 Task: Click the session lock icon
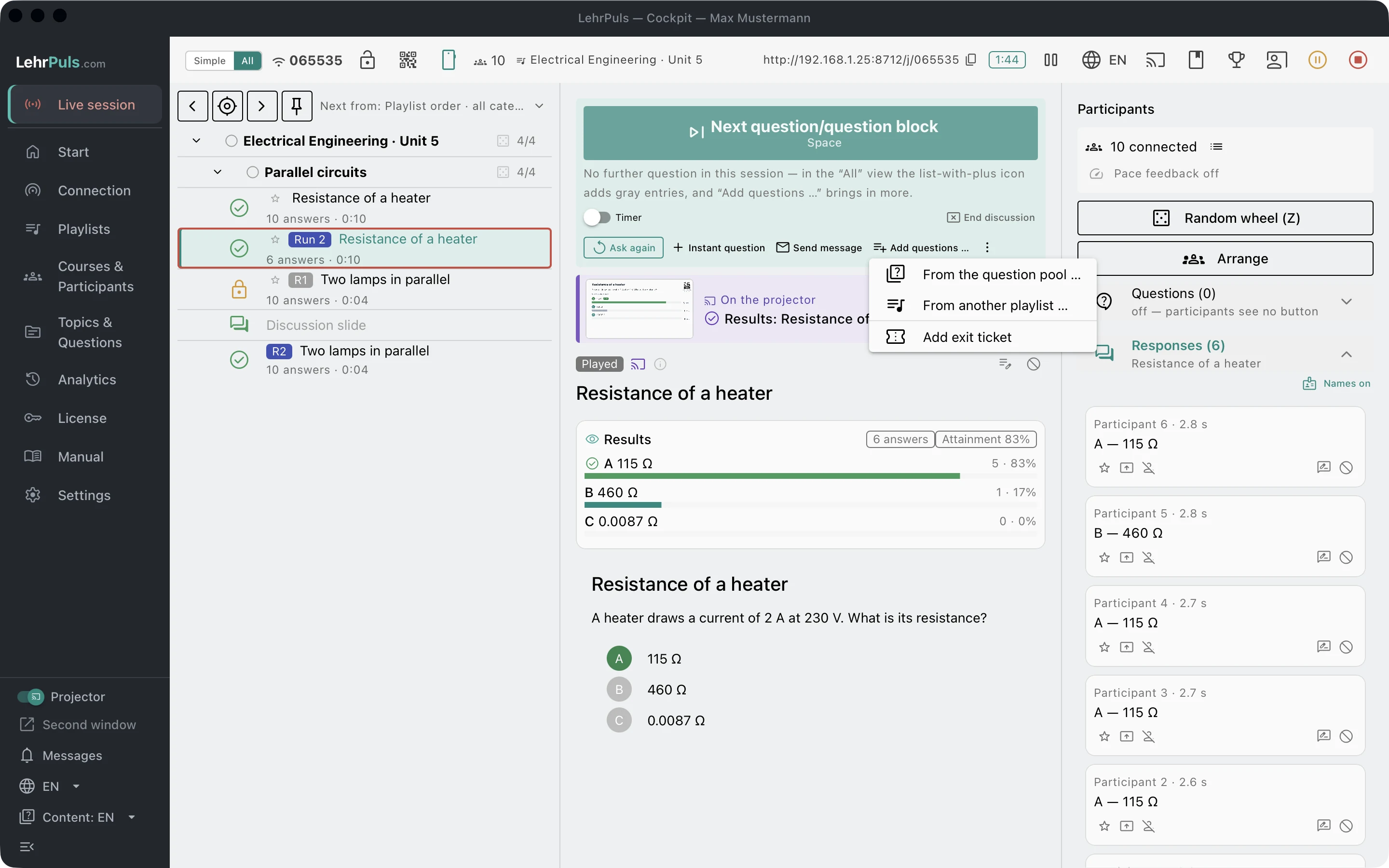368,60
